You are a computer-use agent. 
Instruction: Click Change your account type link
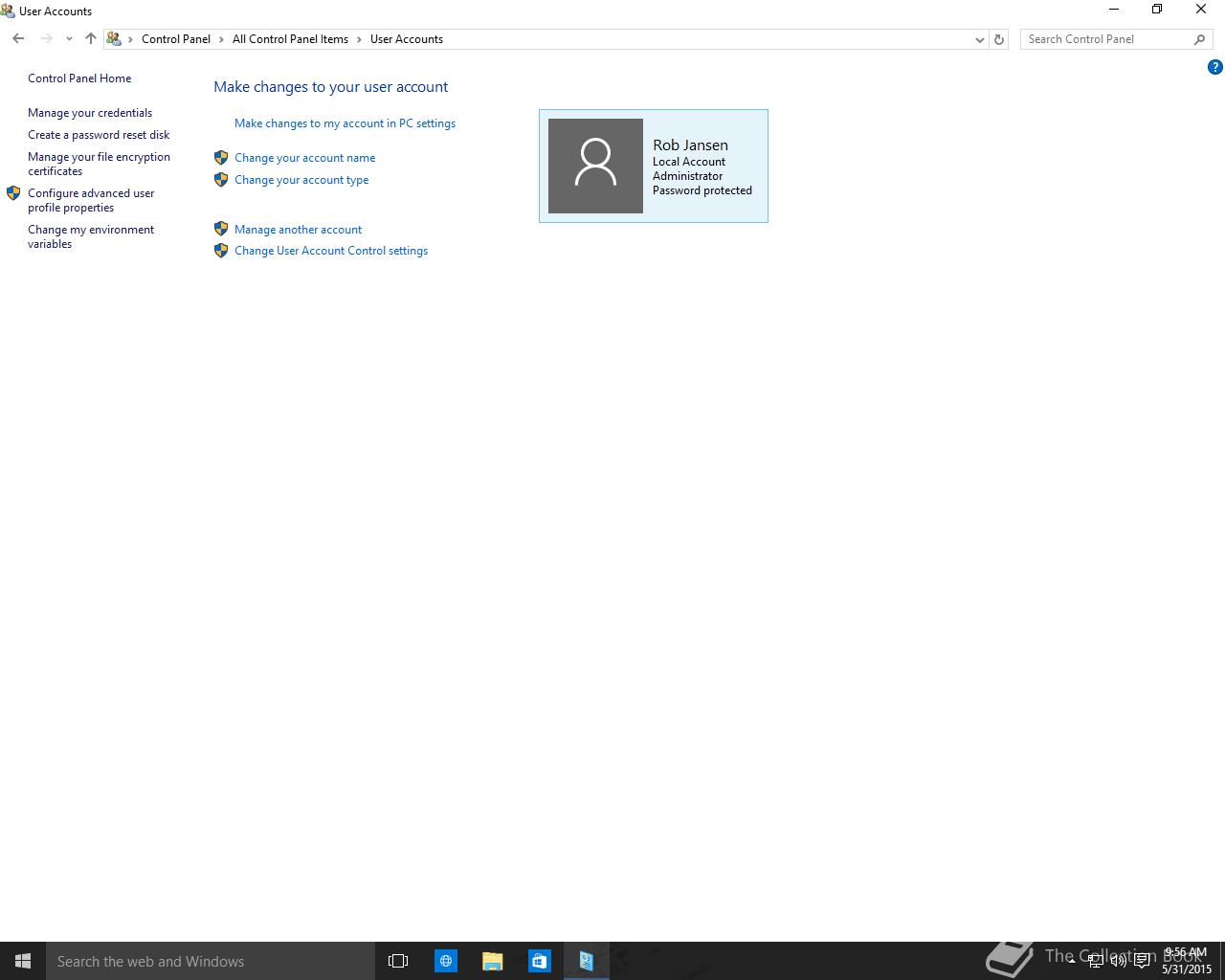(x=301, y=180)
